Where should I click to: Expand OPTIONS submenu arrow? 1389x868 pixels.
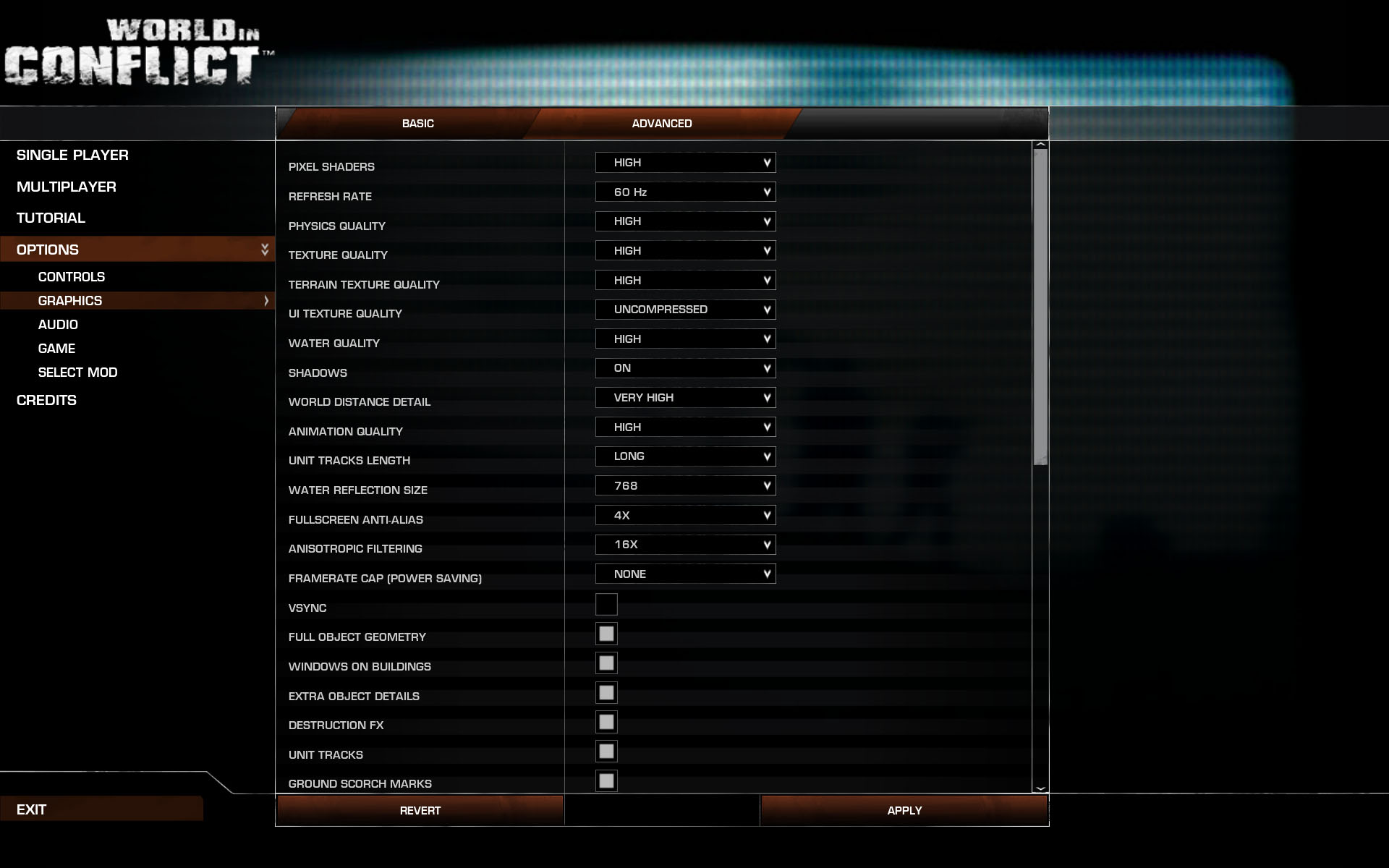(x=264, y=248)
